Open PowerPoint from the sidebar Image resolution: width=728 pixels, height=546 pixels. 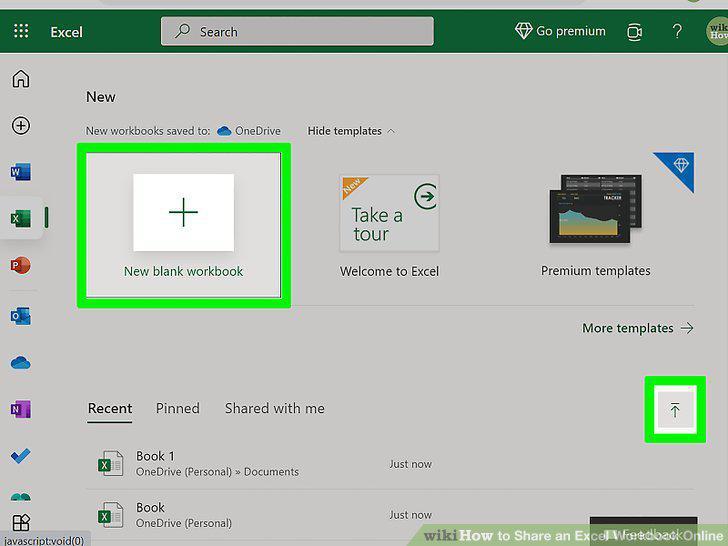click(20, 265)
